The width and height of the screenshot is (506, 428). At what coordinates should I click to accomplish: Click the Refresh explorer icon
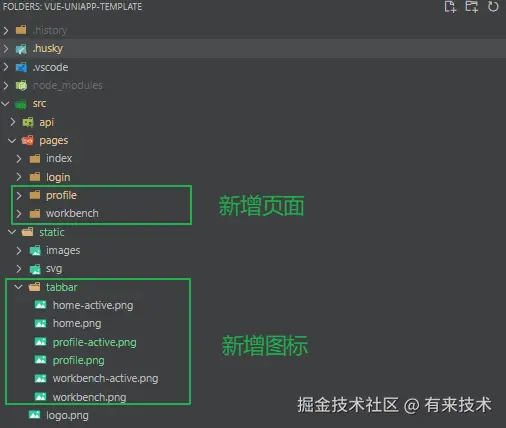tap(493, 6)
